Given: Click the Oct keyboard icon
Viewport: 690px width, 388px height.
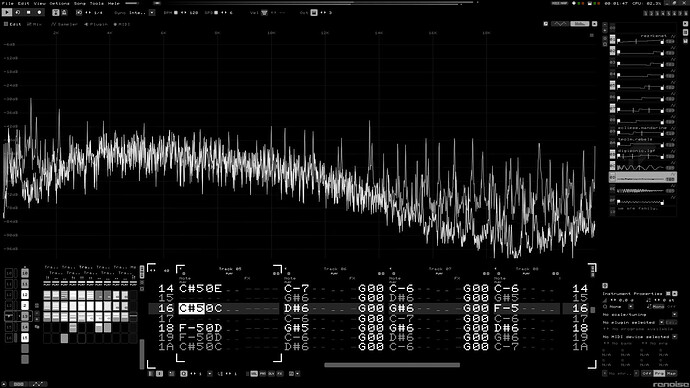Looking at the screenshot, I should (x=314, y=13).
